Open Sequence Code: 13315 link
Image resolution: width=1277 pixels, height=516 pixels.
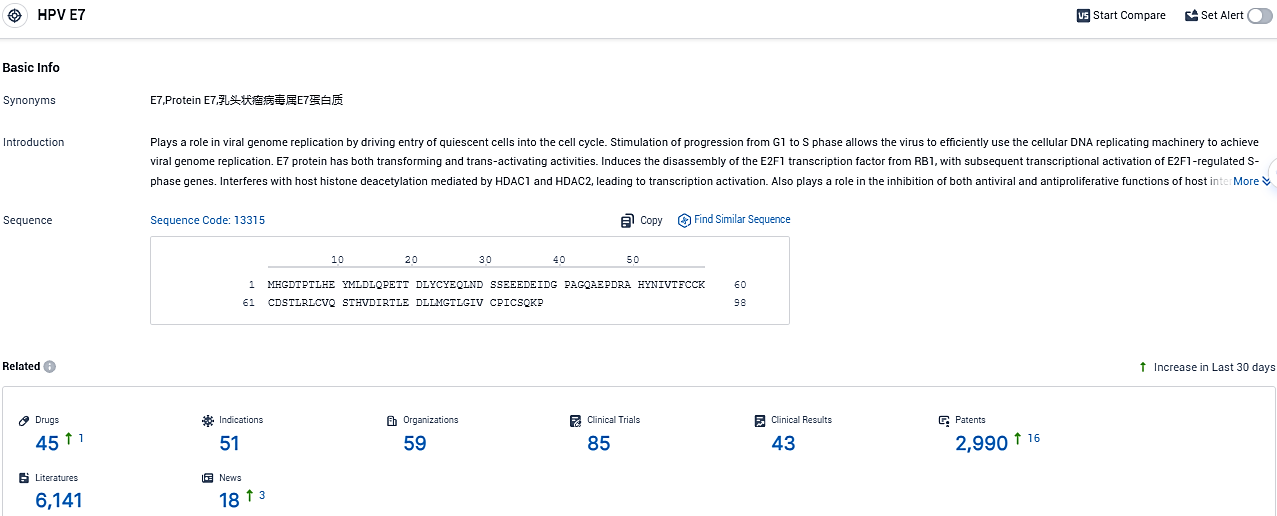pyautogui.click(x=207, y=220)
